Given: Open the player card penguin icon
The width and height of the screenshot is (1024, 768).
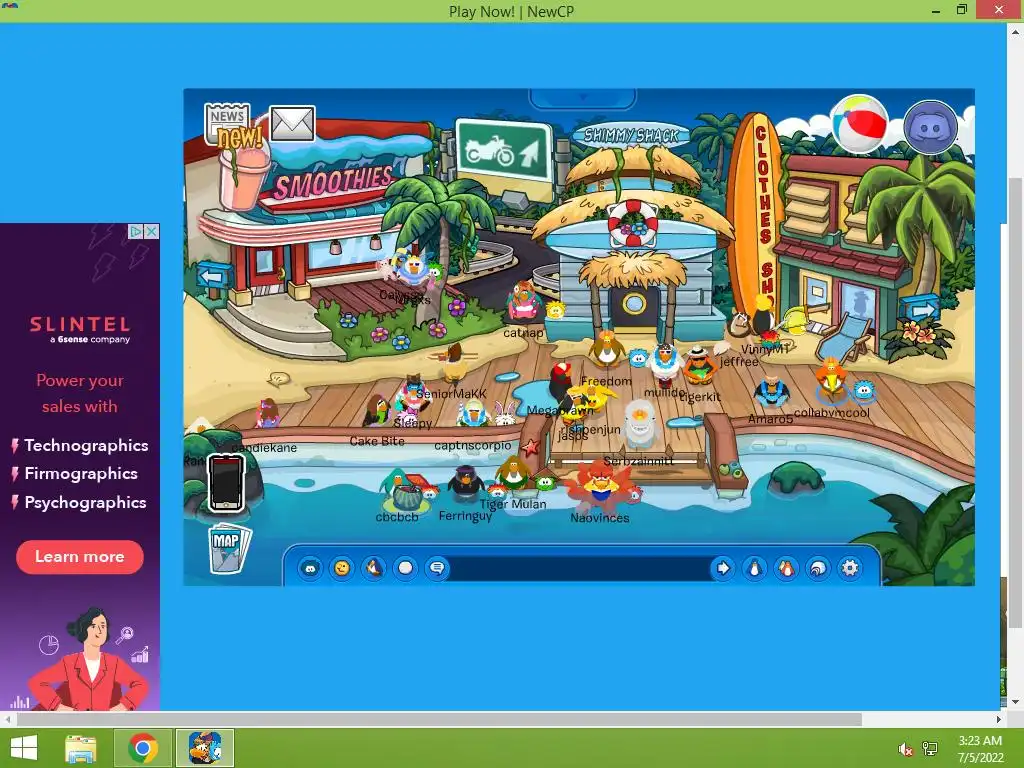Looking at the screenshot, I should (x=754, y=568).
